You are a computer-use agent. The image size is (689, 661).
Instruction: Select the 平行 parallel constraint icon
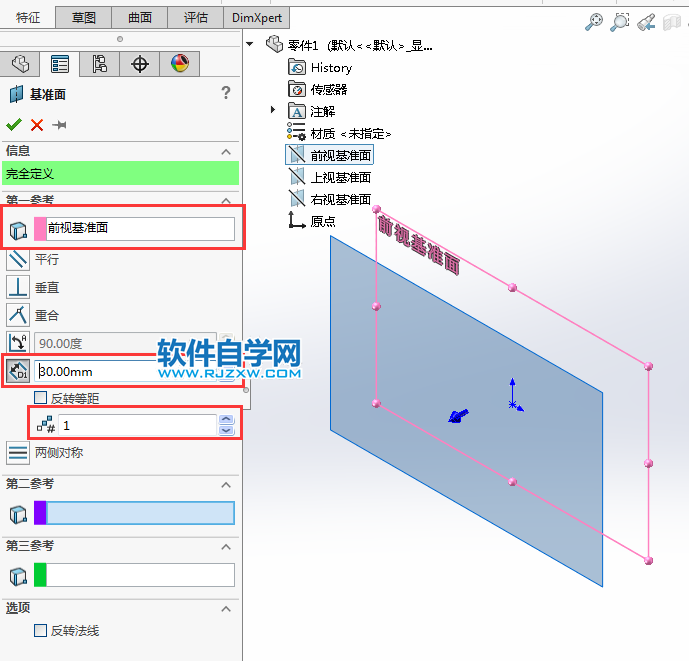pos(18,259)
